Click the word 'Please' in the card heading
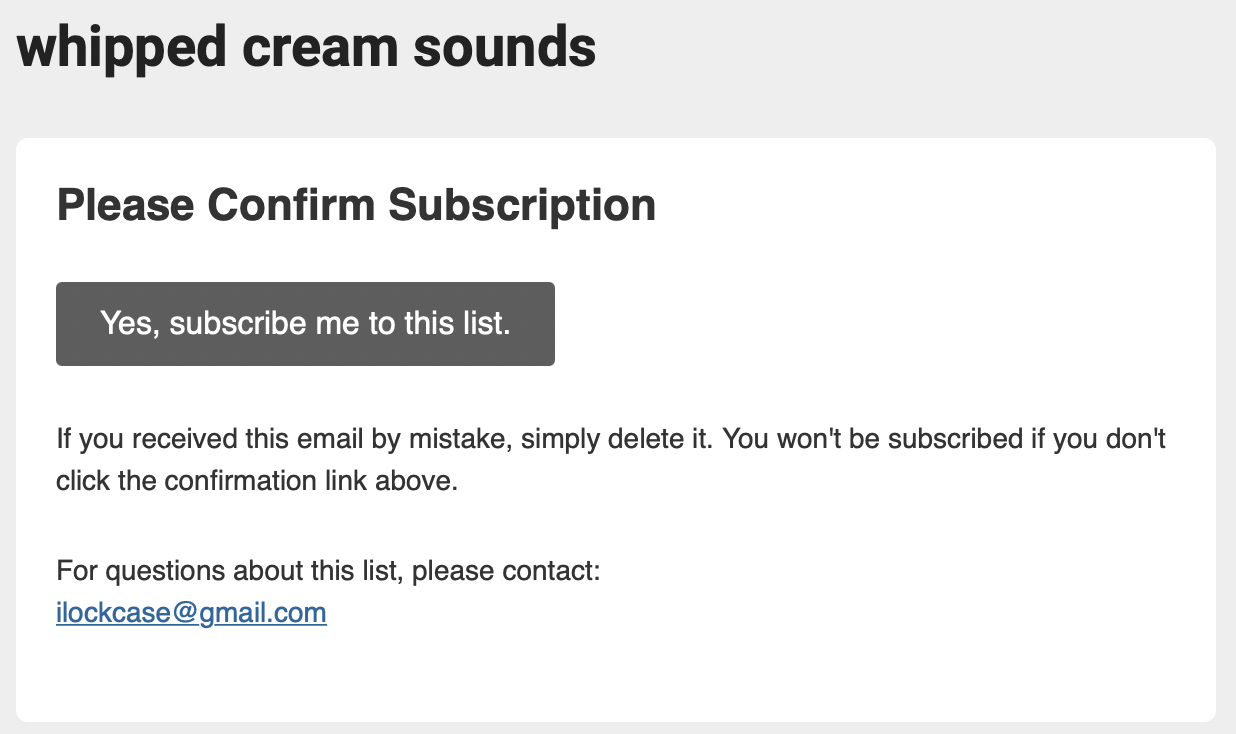Screen dimensions: 1236x734 pos(125,205)
